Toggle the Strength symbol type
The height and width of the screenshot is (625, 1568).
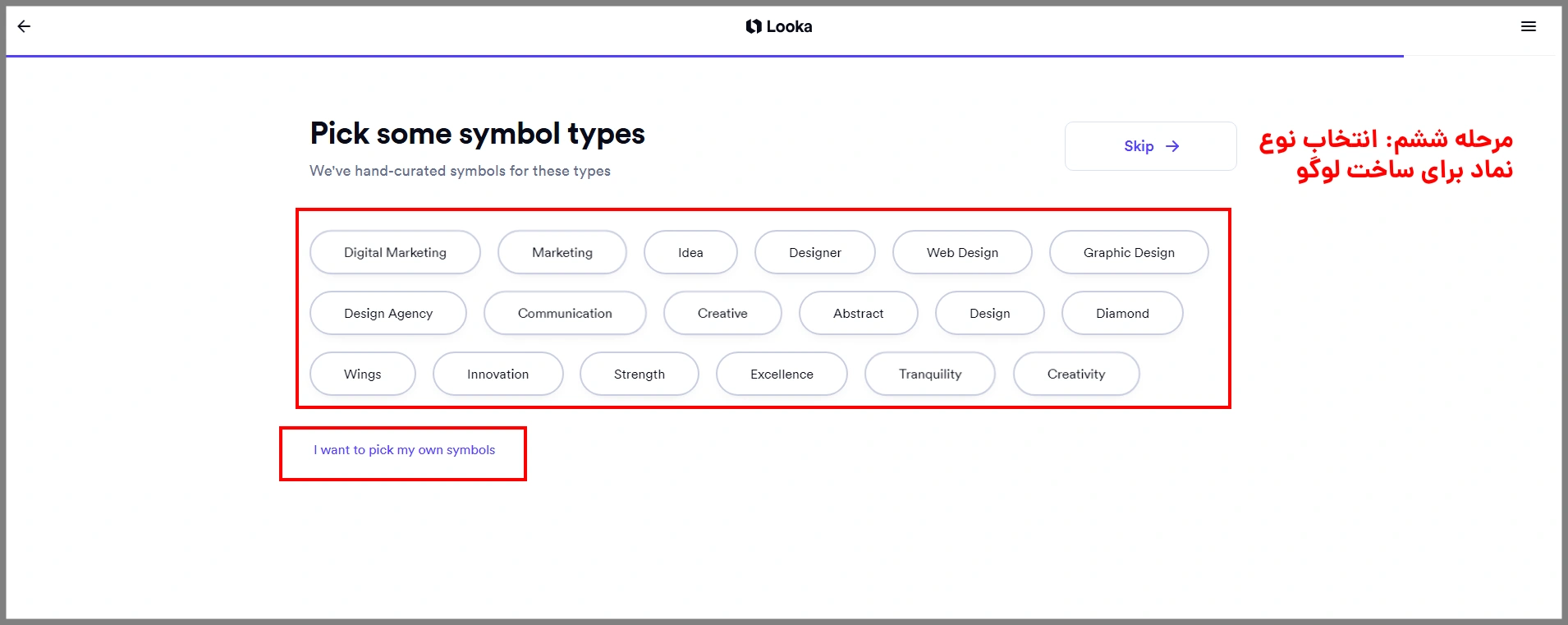coord(639,374)
